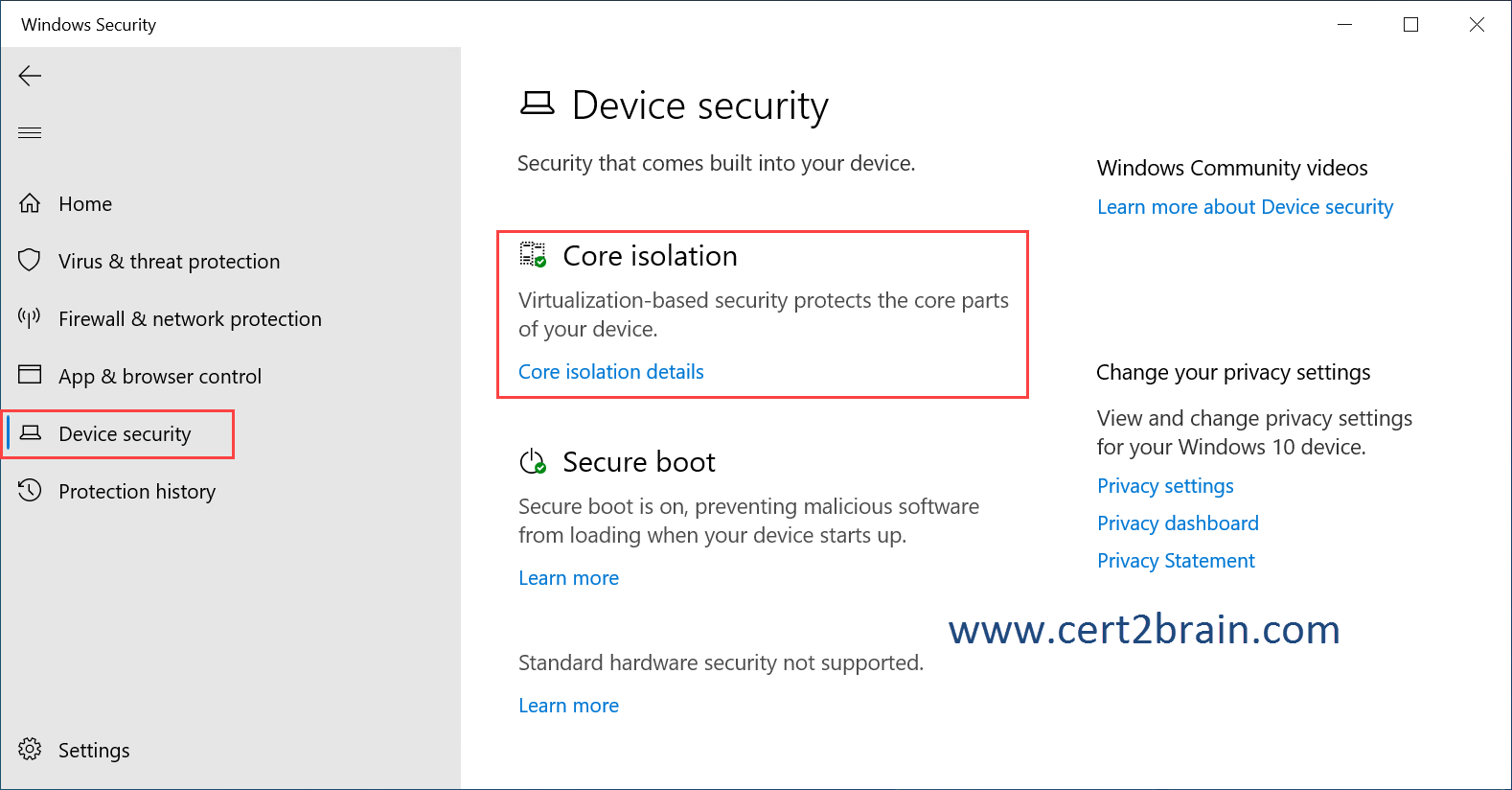This screenshot has height=790, width=1512.
Task: Open the Privacy settings link
Action: coord(1165,486)
